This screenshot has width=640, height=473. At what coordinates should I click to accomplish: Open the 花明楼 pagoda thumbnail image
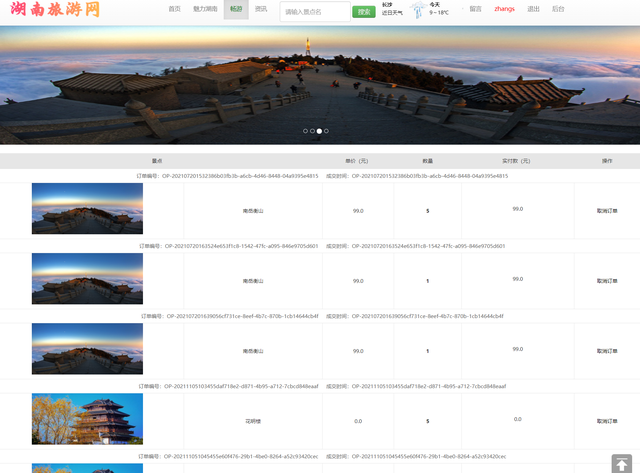tap(87, 419)
